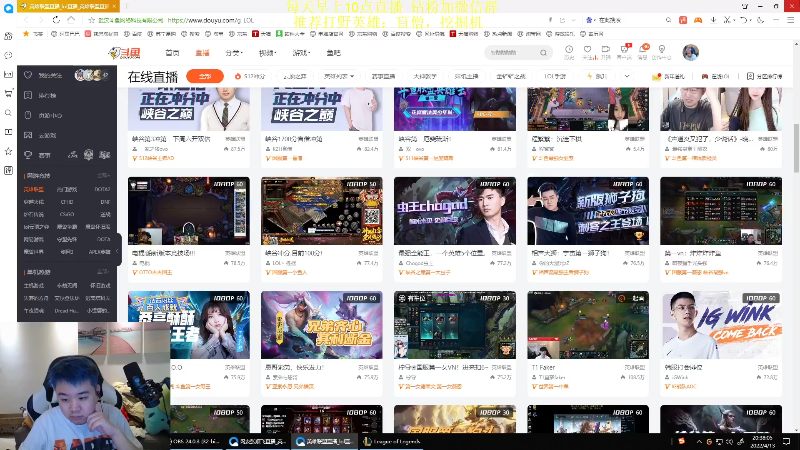Open the 新版狮子狗 stream thumbnail
The width and height of the screenshot is (800, 450).
(588, 211)
